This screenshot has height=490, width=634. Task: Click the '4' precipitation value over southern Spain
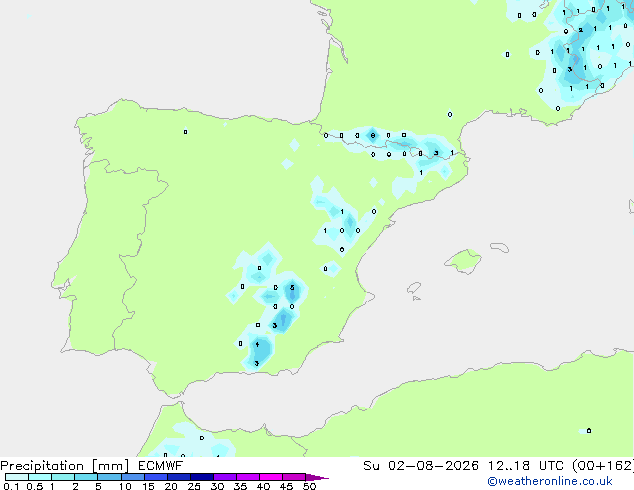(x=257, y=344)
